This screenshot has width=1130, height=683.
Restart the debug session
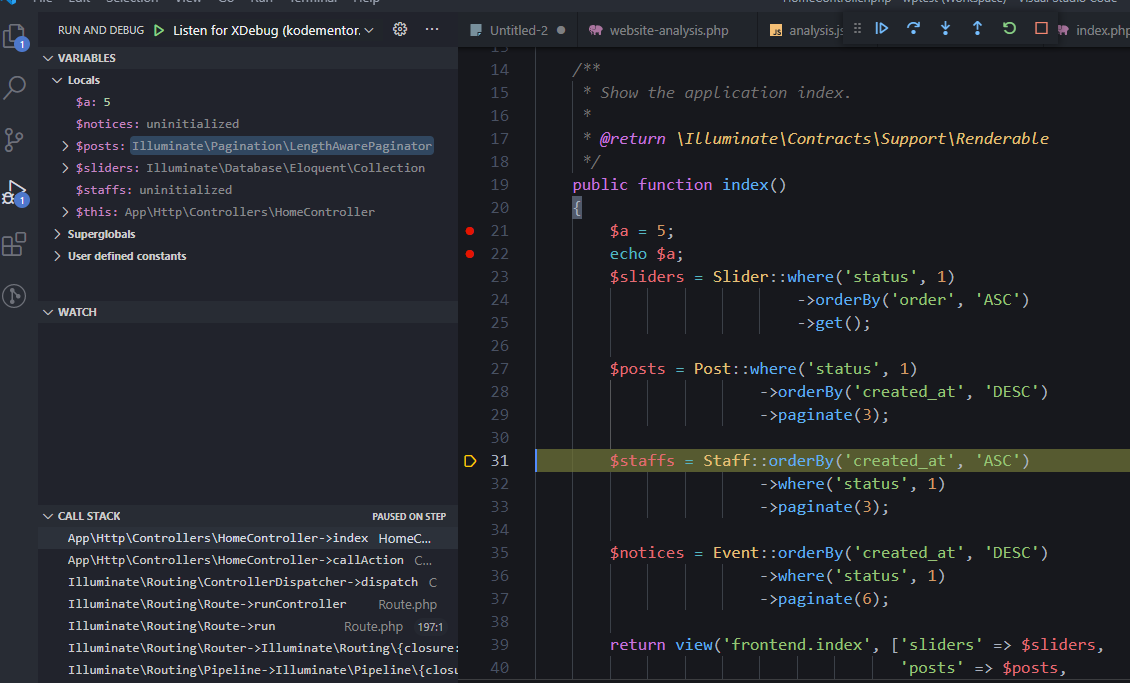1009,29
